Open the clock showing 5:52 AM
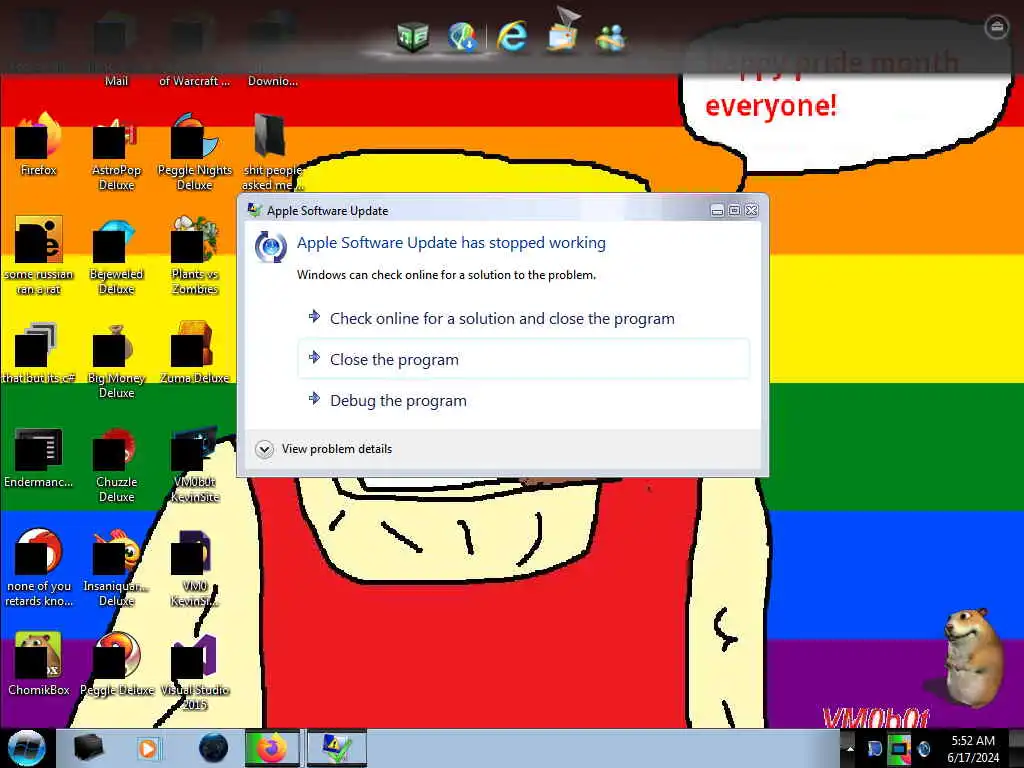 pos(973,748)
